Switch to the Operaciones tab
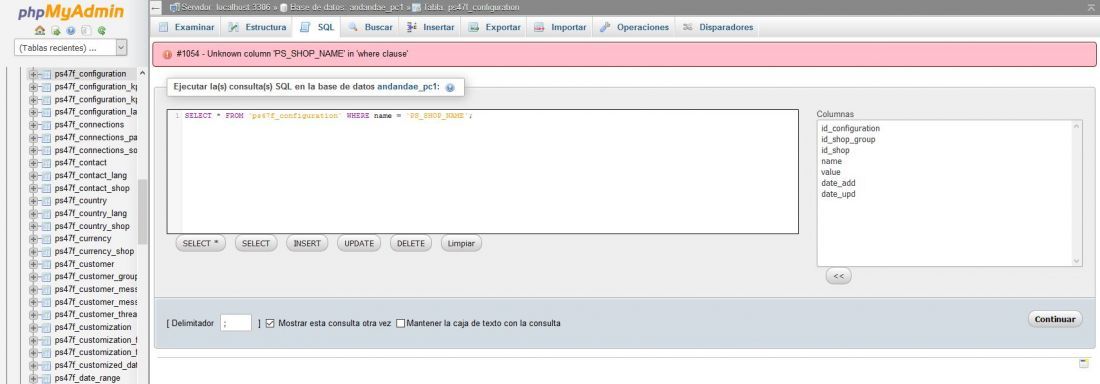This screenshot has width=1100, height=384. pyautogui.click(x=635, y=27)
